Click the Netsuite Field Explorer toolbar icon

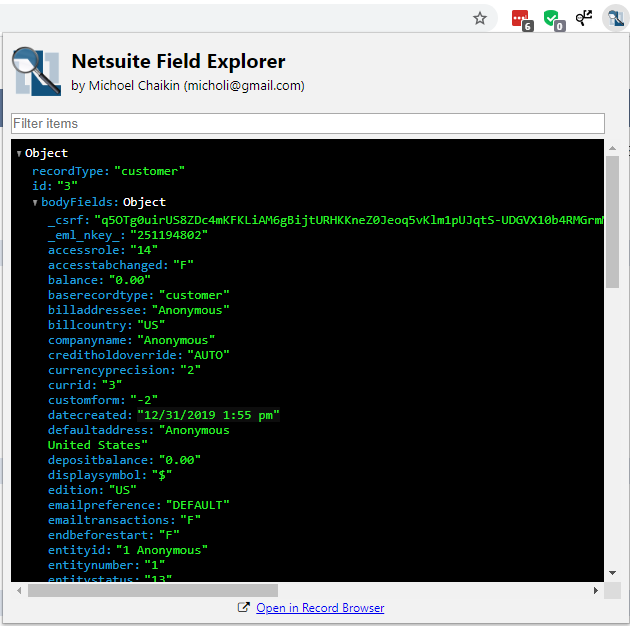pos(614,18)
